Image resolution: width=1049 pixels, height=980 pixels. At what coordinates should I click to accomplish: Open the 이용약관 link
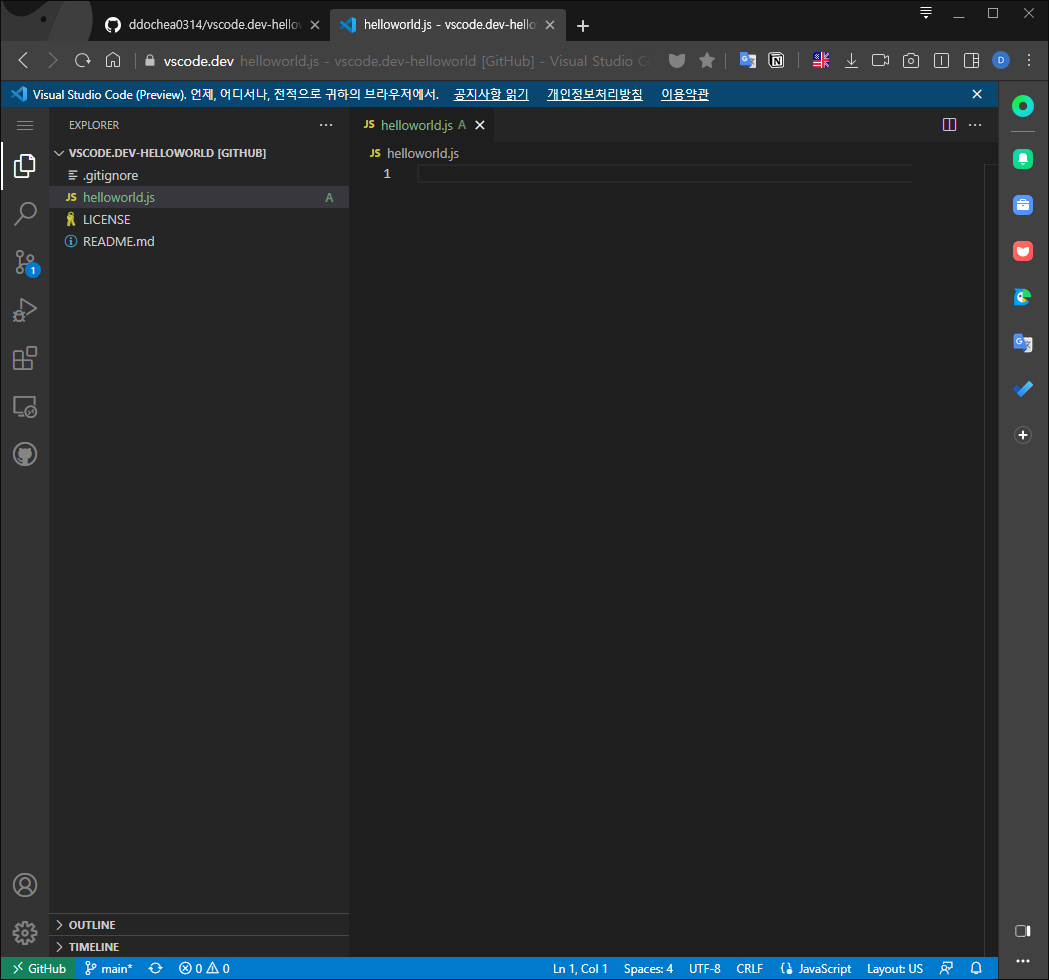tap(684, 94)
